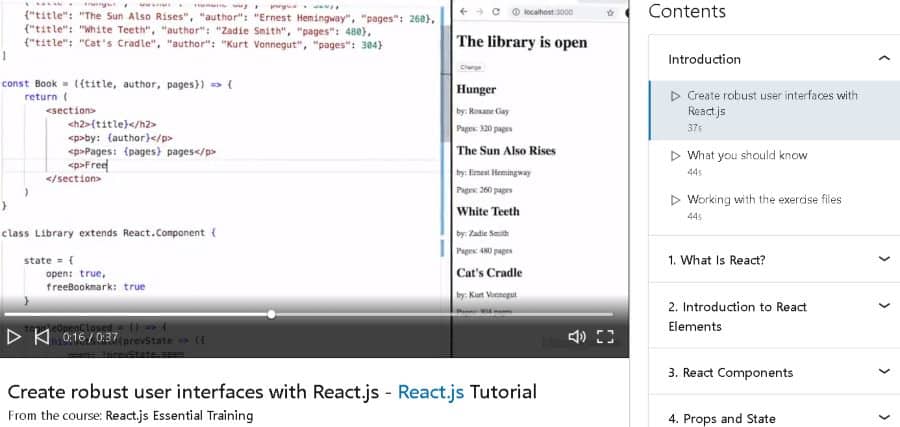
Task: Open the 'React.js Essential Training' course link
Action: pos(179,416)
